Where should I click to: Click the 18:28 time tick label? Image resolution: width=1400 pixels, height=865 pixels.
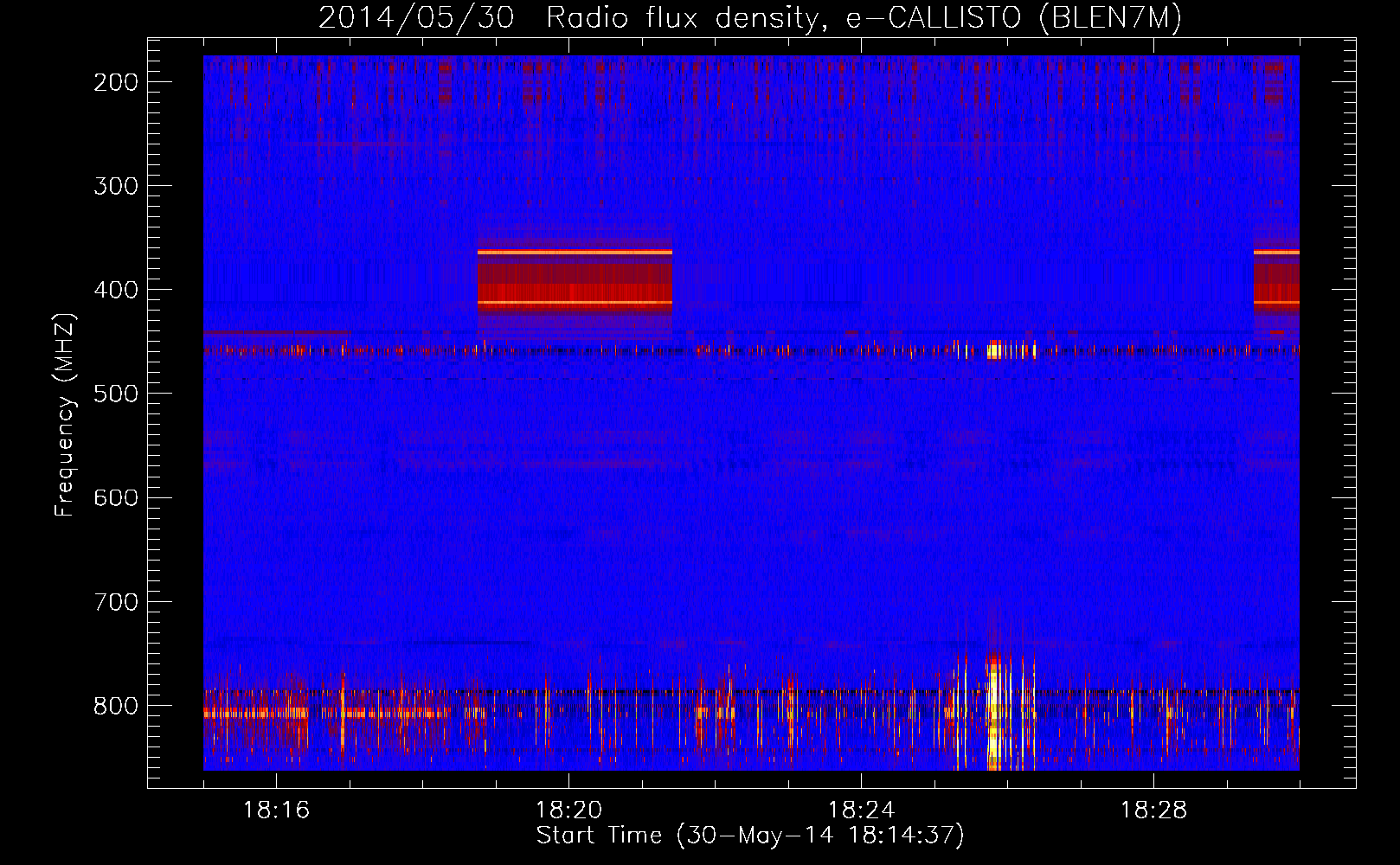coord(1153,811)
